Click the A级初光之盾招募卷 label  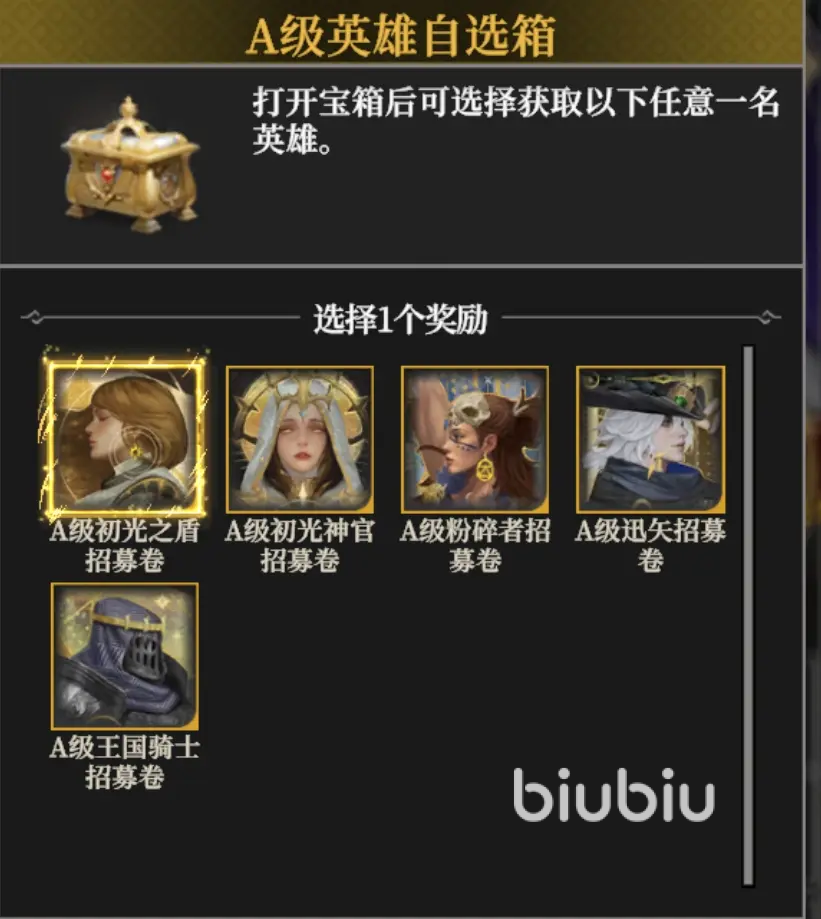pyautogui.click(x=125, y=545)
